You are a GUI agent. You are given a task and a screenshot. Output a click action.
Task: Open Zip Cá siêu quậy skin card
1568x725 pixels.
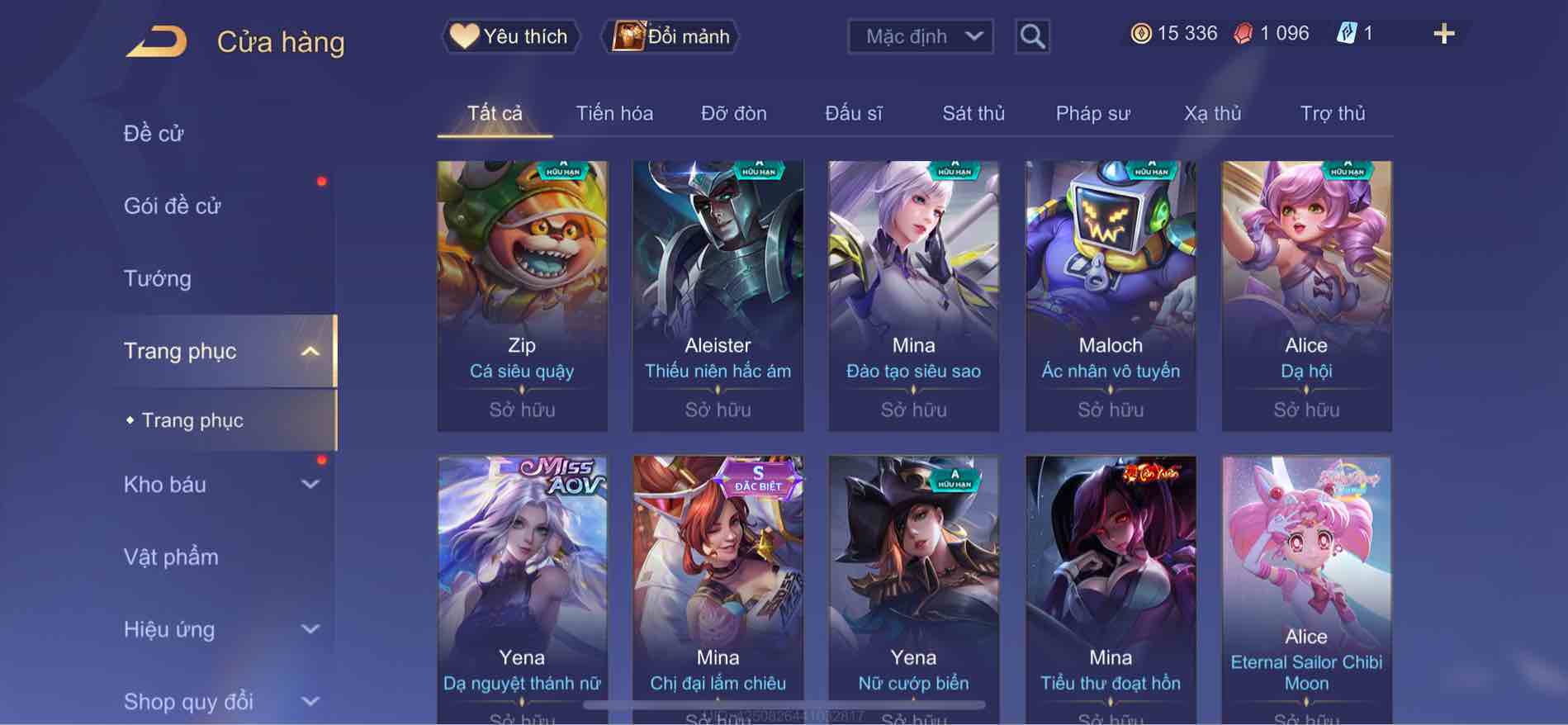[523, 296]
